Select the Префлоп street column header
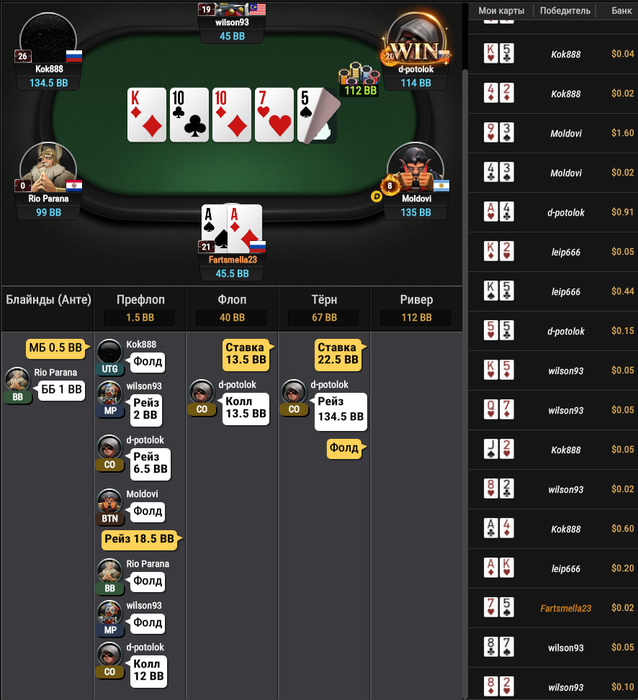The height and width of the screenshot is (700, 638). [x=140, y=308]
